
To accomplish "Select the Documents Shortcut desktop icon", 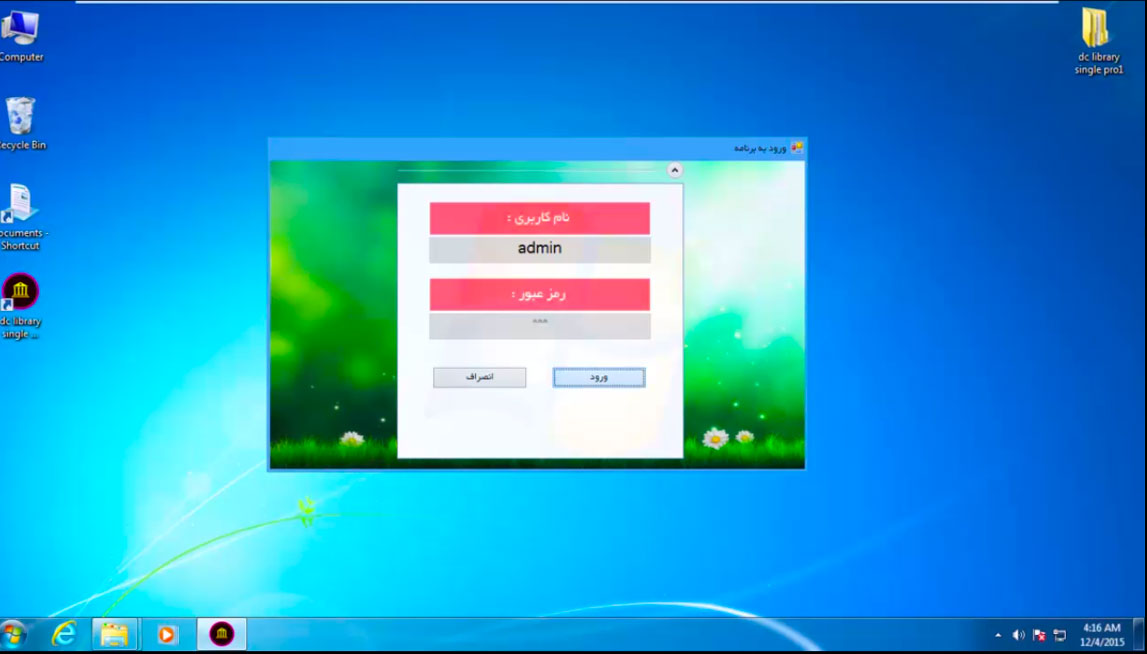I will 21,217.
